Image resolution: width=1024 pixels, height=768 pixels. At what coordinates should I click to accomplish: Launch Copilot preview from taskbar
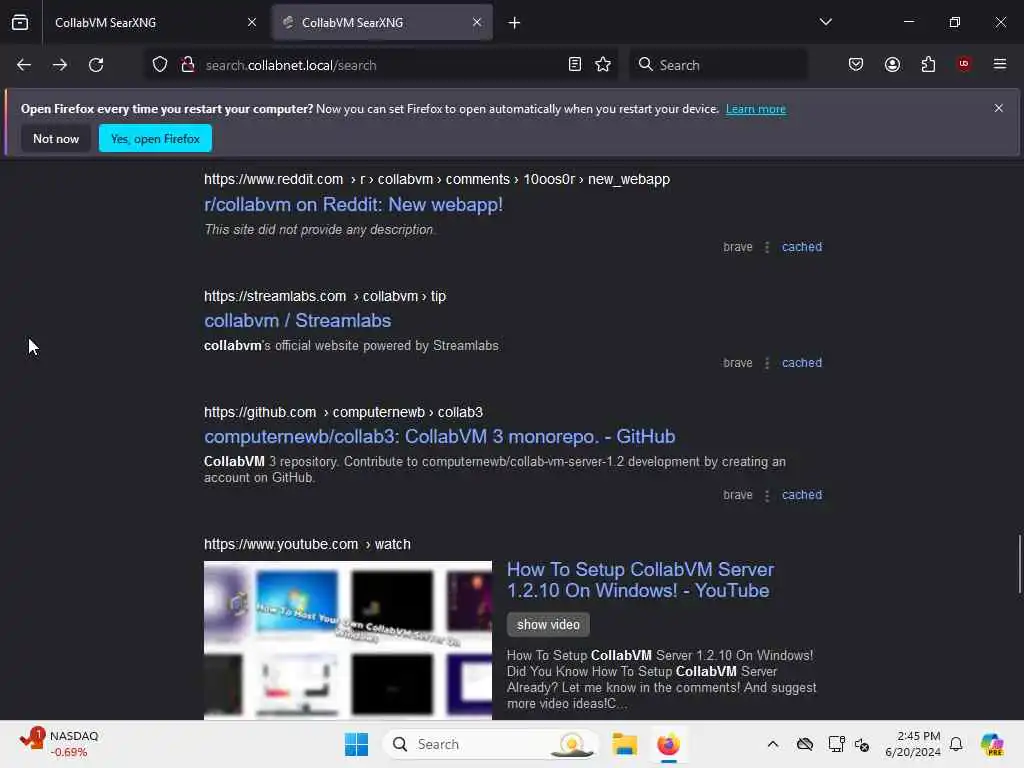coord(992,744)
